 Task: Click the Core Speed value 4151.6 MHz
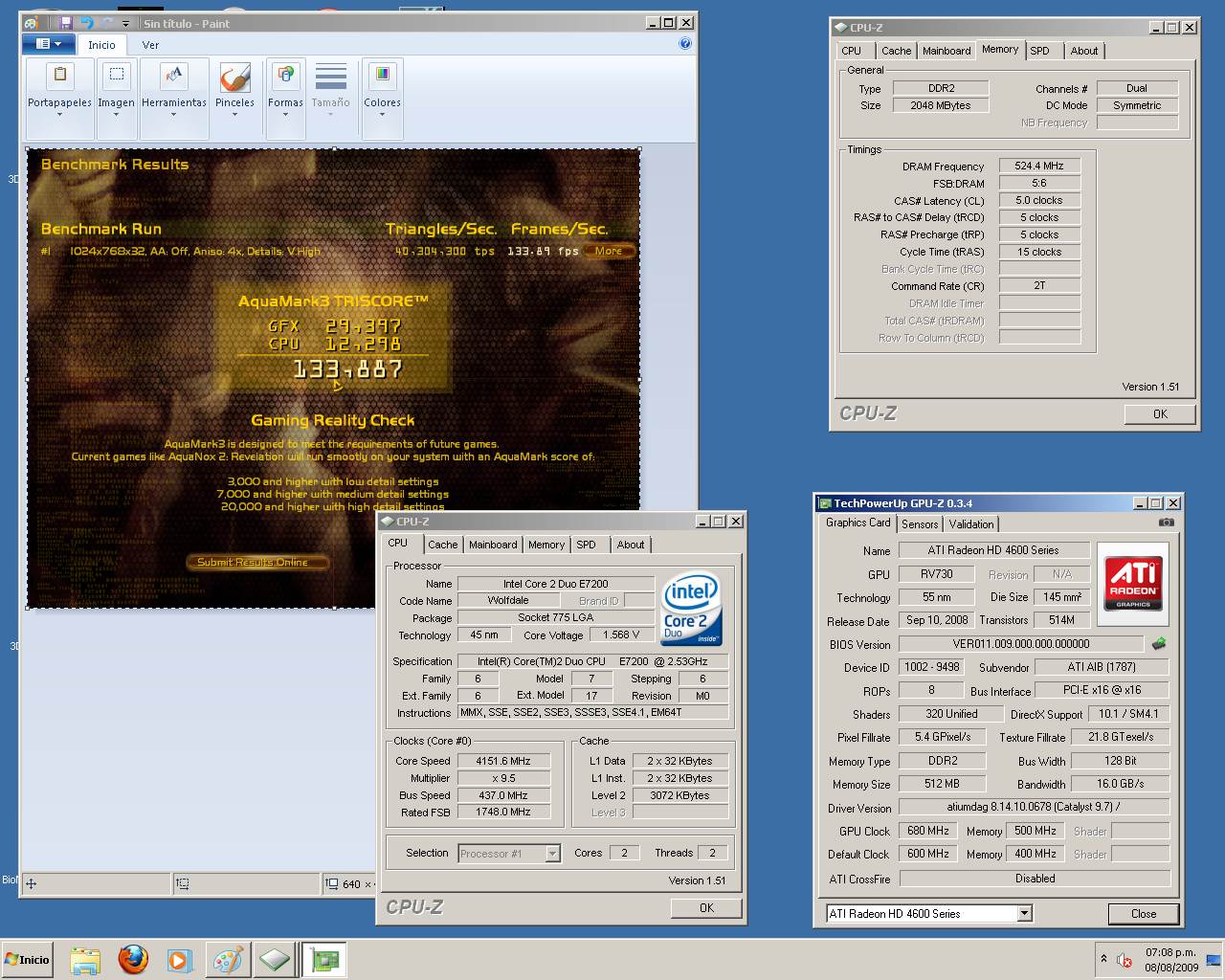(x=503, y=761)
